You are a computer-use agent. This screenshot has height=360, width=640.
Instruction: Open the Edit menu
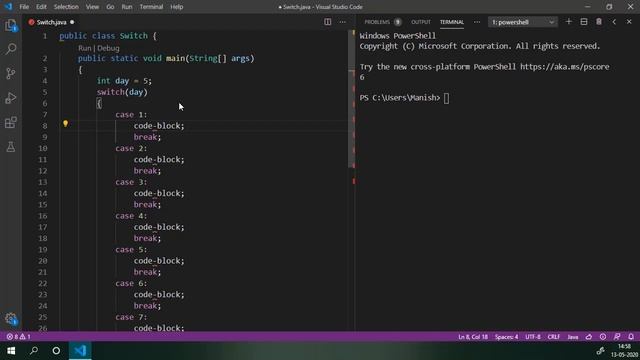tap(41, 7)
